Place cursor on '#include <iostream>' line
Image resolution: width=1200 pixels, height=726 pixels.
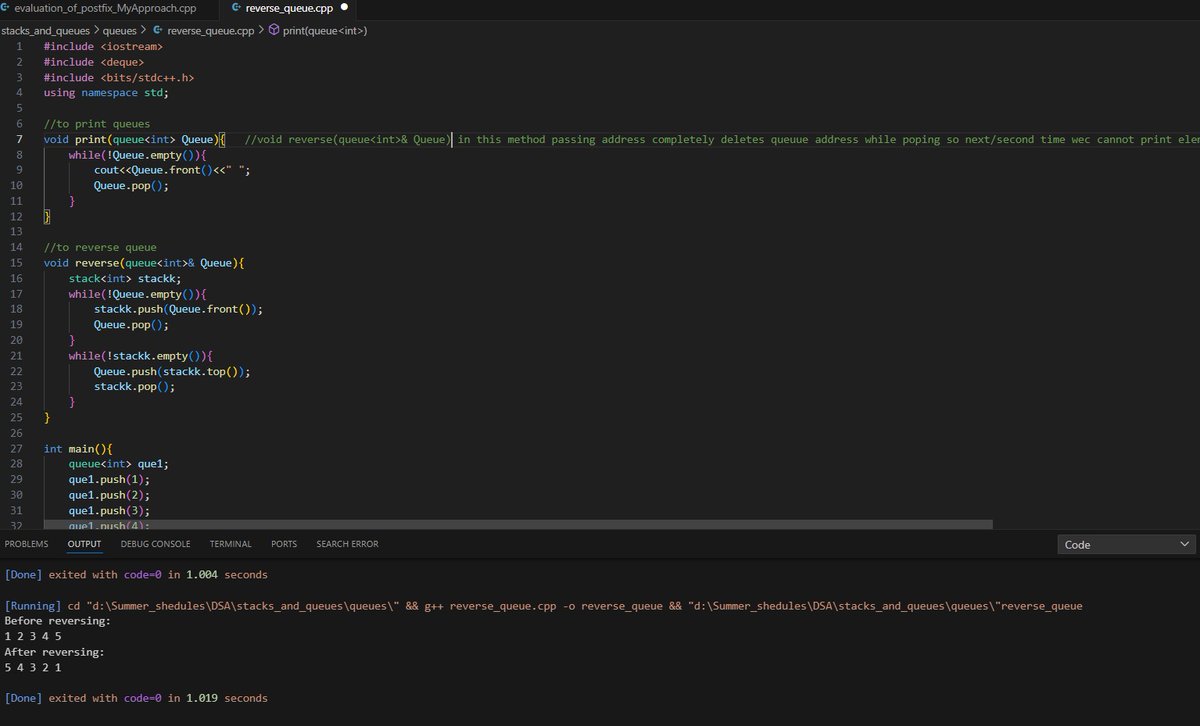tap(103, 46)
